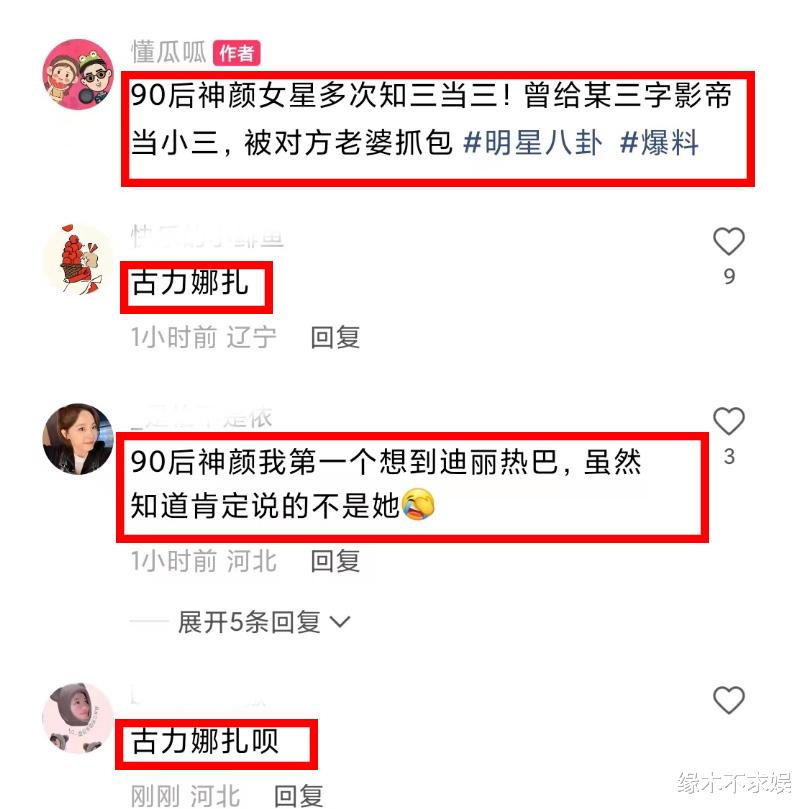Viewport: 803px width, 809px height.
Task: Reply to the 迪丽热巴 comment from 河北
Action: [335, 561]
